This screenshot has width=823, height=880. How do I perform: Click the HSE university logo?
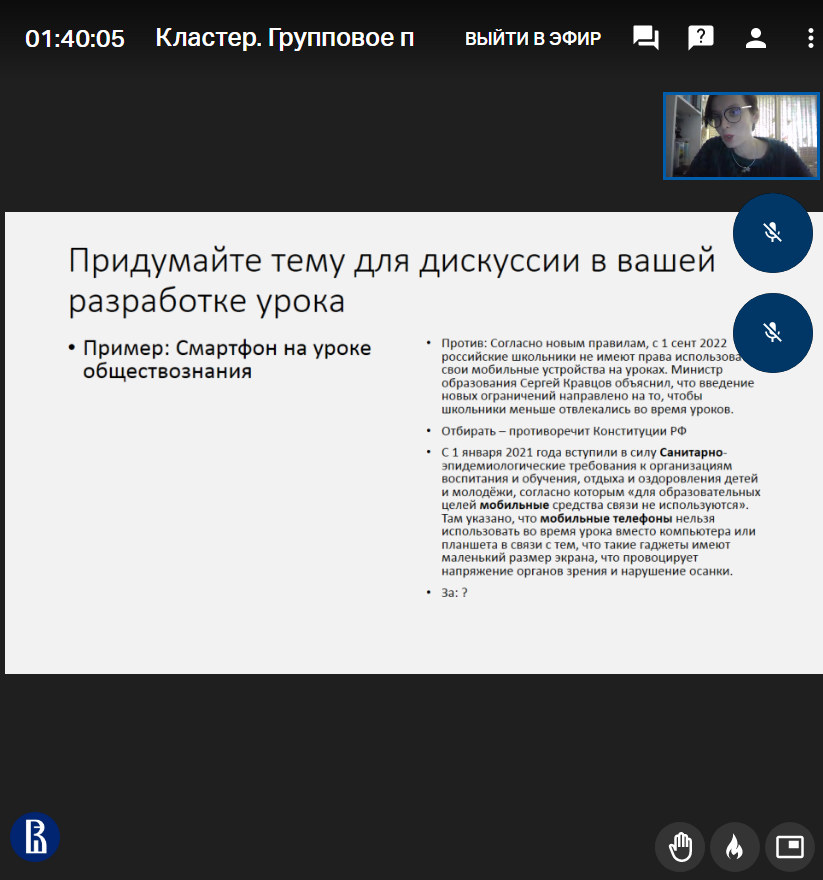tap(35, 837)
